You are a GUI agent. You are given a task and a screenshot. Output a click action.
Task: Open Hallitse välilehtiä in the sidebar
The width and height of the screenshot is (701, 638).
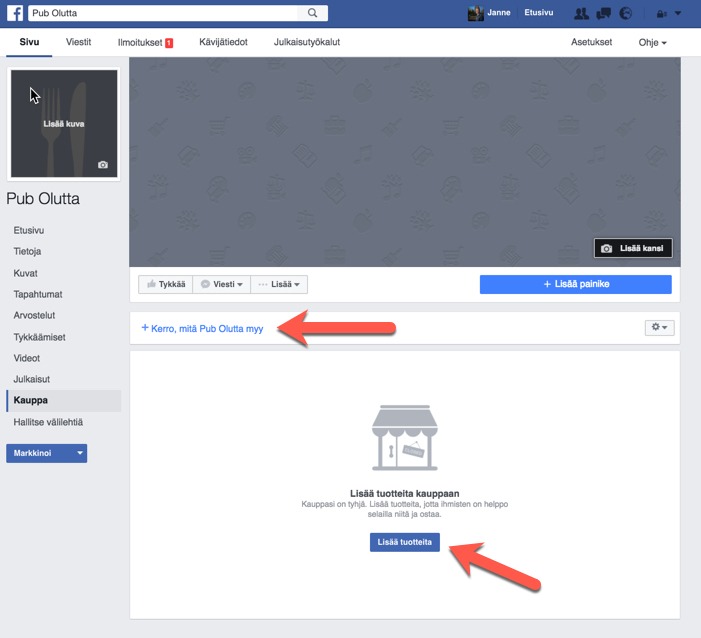coord(48,422)
